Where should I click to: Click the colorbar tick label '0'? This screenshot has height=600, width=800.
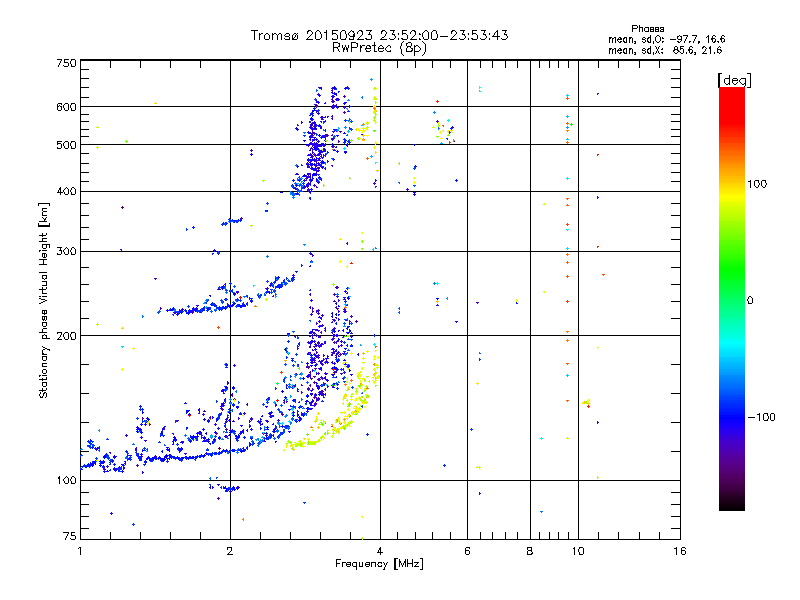[750, 301]
